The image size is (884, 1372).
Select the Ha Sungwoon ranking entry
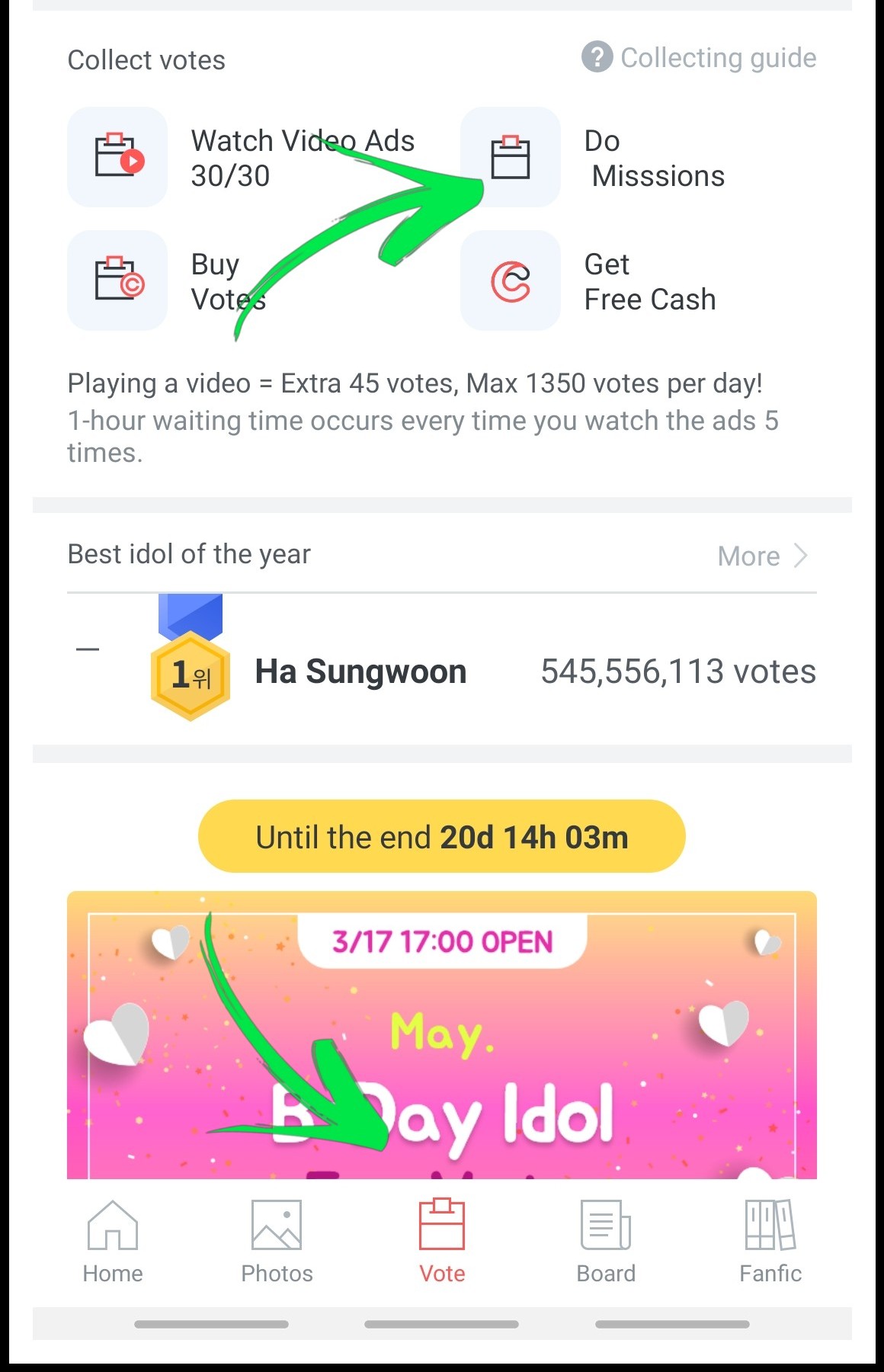coord(442,671)
